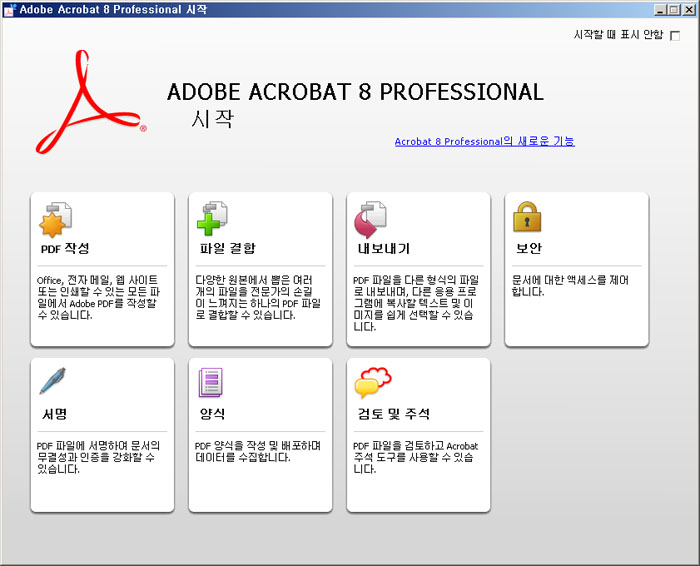This screenshot has height=566, width=700.
Task: Open the 양식 heading
Action: tap(212, 414)
